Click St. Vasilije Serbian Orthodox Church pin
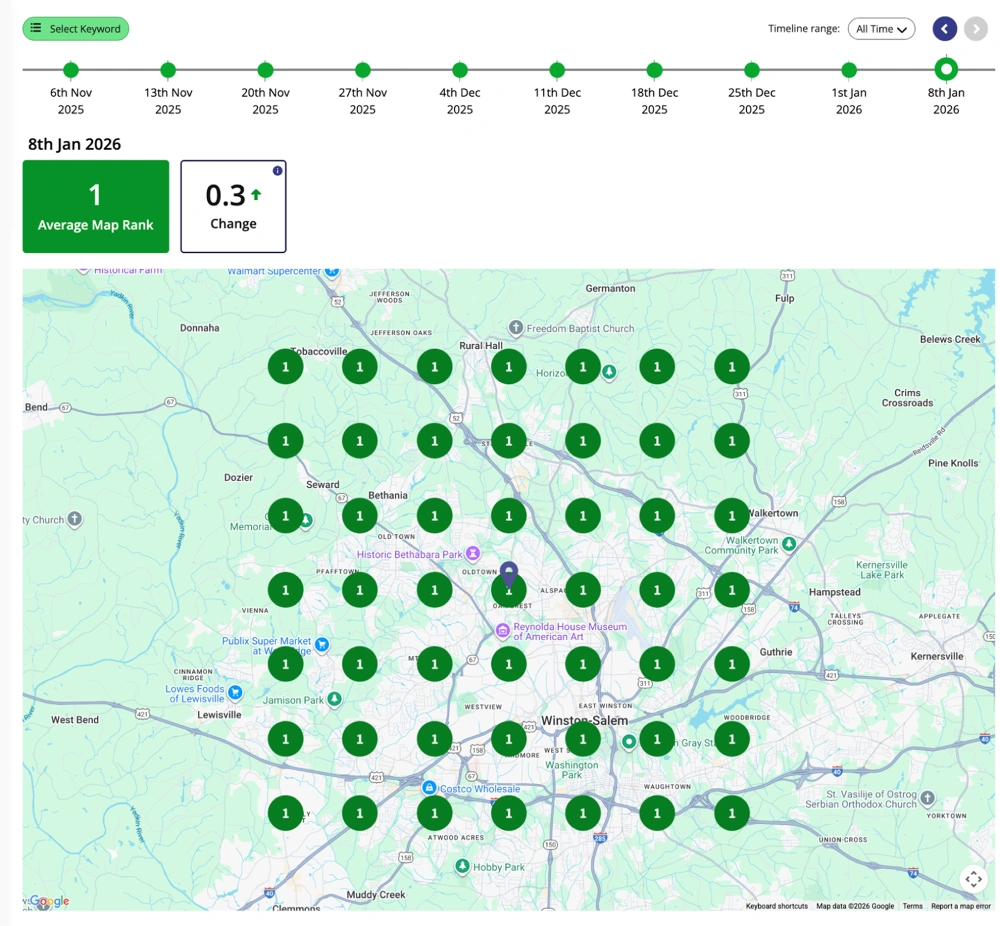 (928, 797)
